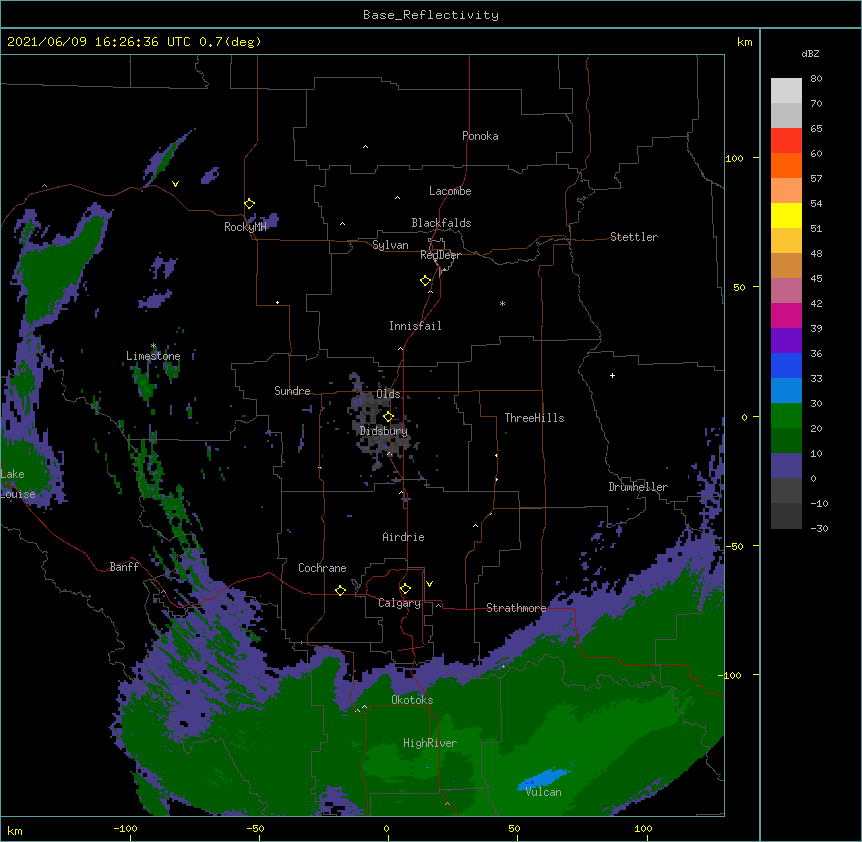
Task: Click the Blackfalds city label
Action: tap(441, 223)
